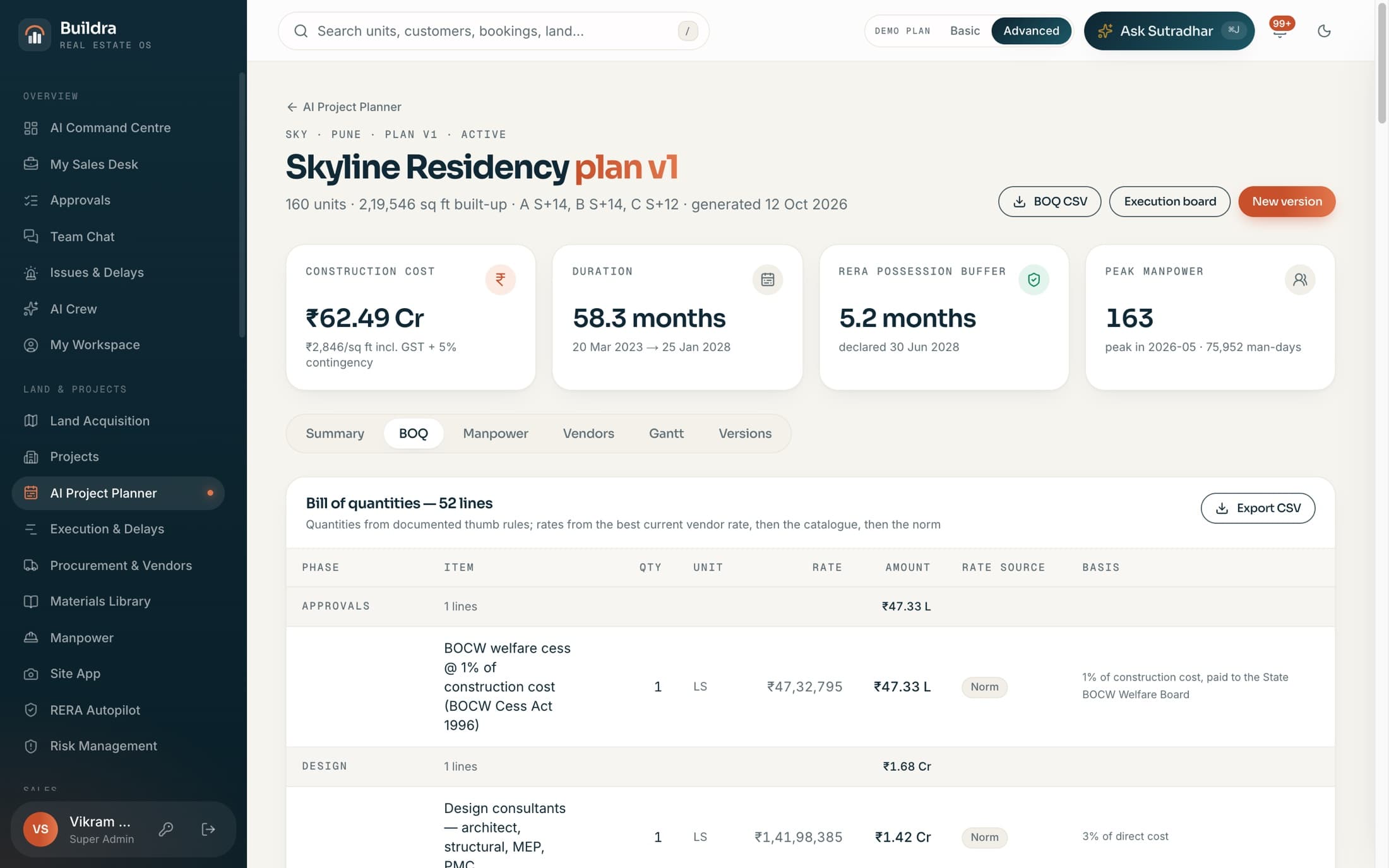
Task: Go back to AI Project Planner link
Action: [x=344, y=107]
